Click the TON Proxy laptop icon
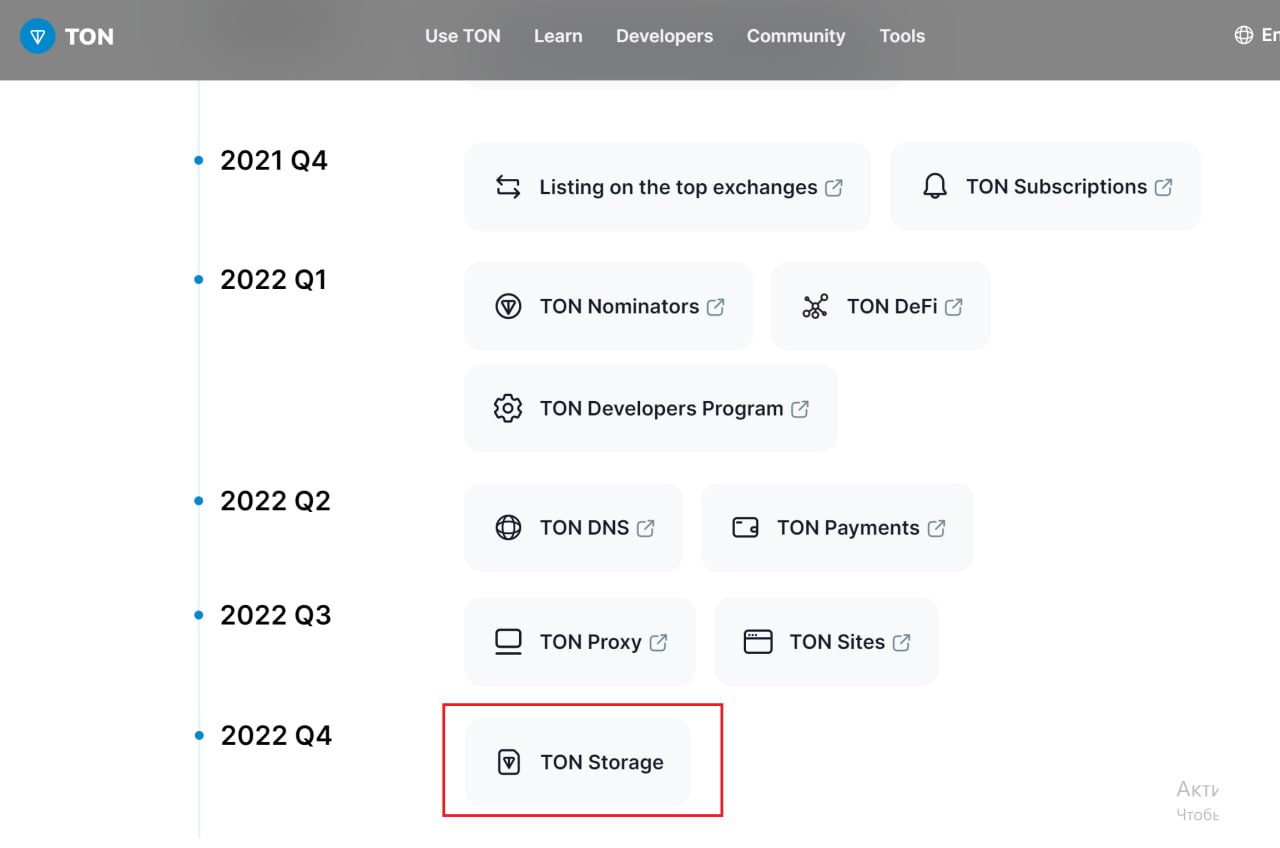1280x848 pixels. coord(508,642)
